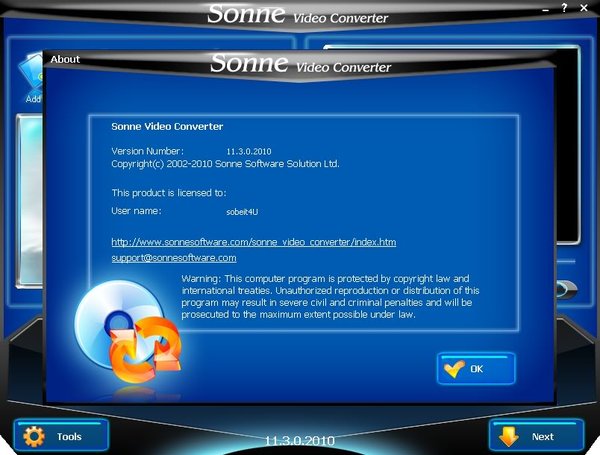The image size is (600, 455).
Task: Minimize the Sonne Video Converter window
Action: click(x=546, y=9)
